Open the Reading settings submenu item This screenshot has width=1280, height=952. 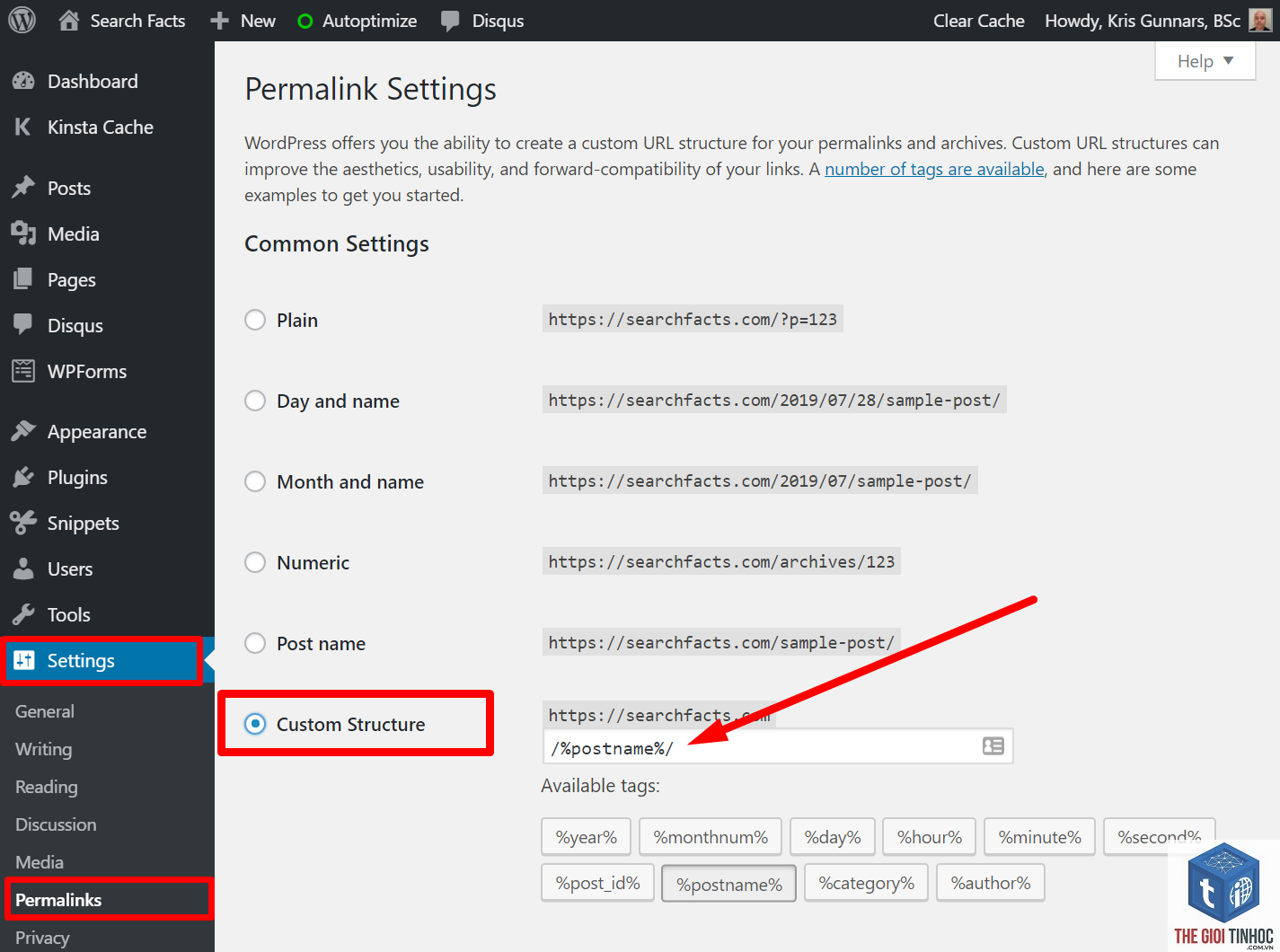47,787
